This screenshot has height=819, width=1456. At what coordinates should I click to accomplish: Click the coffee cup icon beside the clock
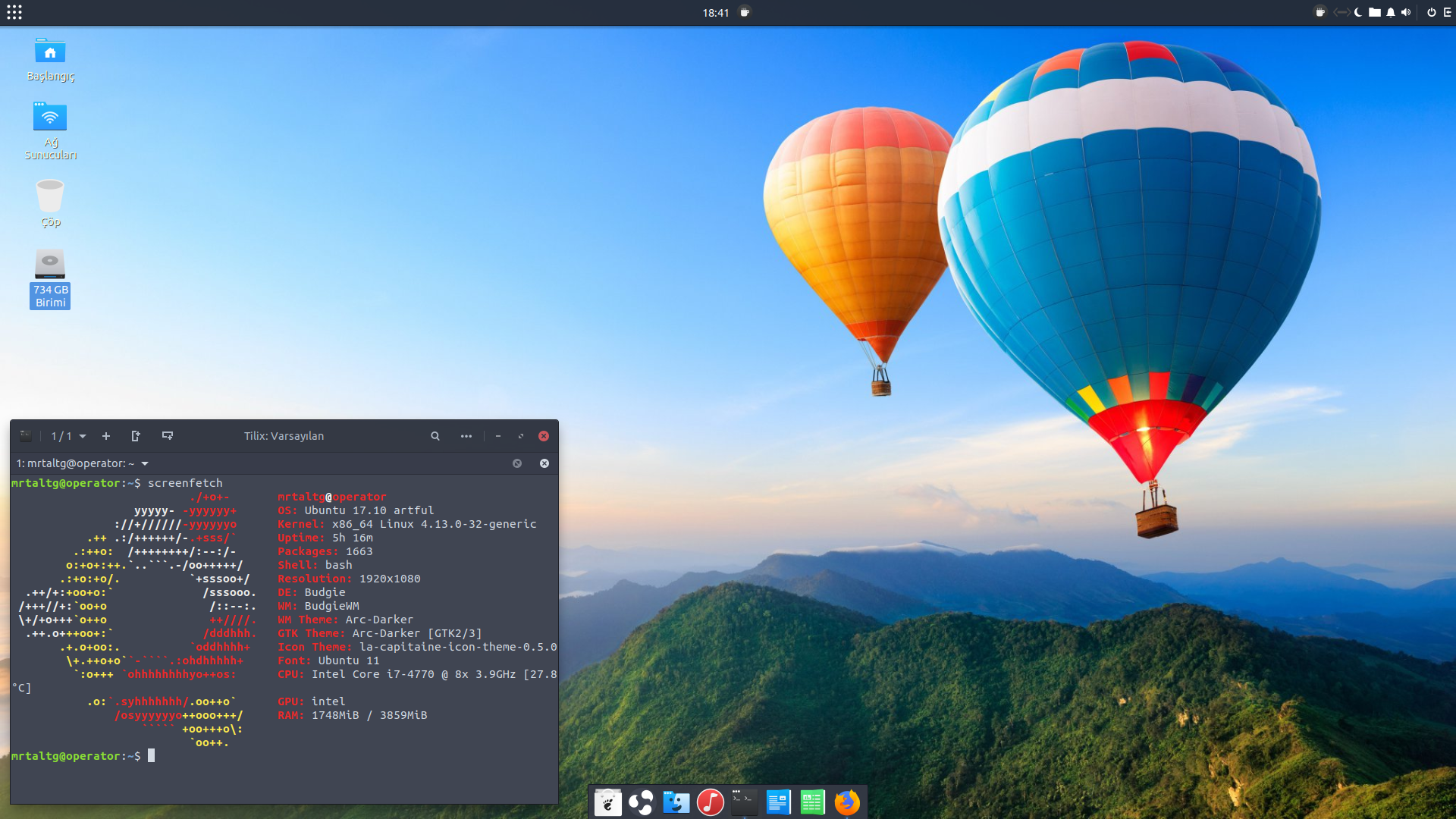pos(745,12)
